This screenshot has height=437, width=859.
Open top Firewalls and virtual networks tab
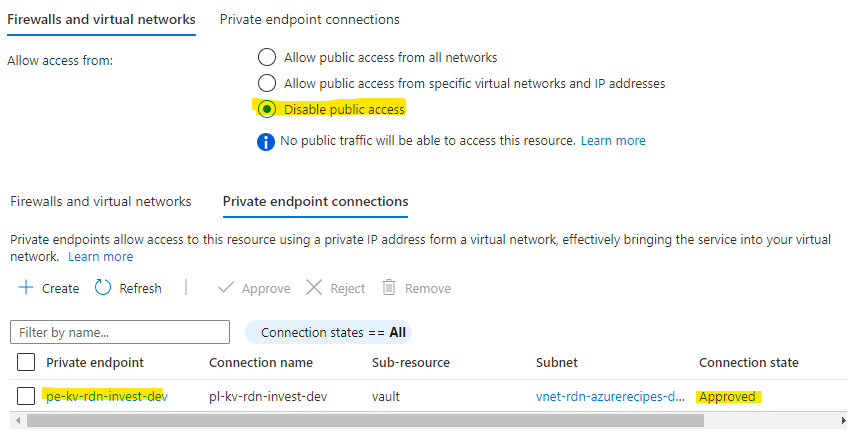click(101, 19)
